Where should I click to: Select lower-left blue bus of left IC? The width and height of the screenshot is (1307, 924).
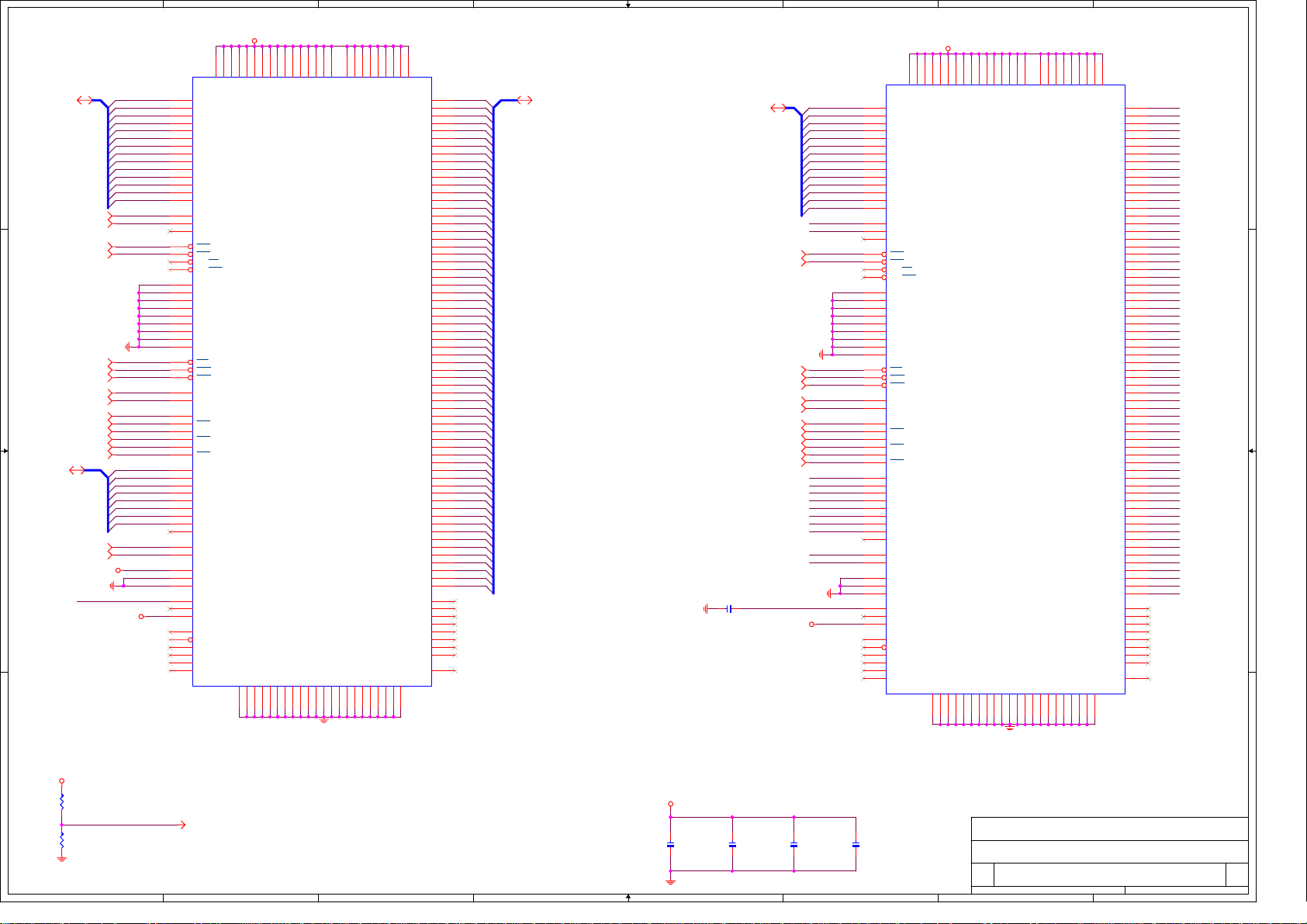tap(107, 501)
